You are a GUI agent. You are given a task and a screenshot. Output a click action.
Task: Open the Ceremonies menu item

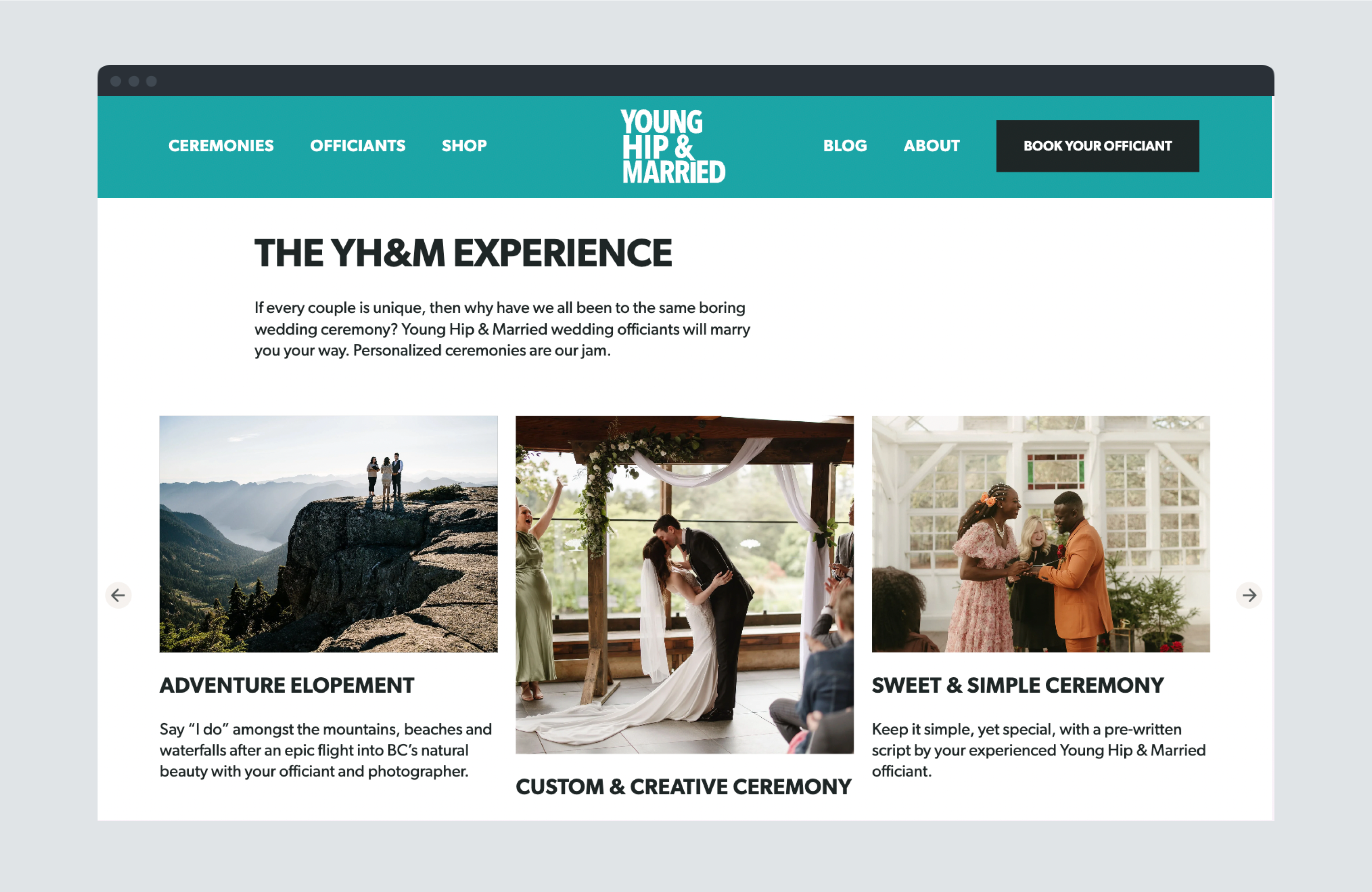pos(221,146)
